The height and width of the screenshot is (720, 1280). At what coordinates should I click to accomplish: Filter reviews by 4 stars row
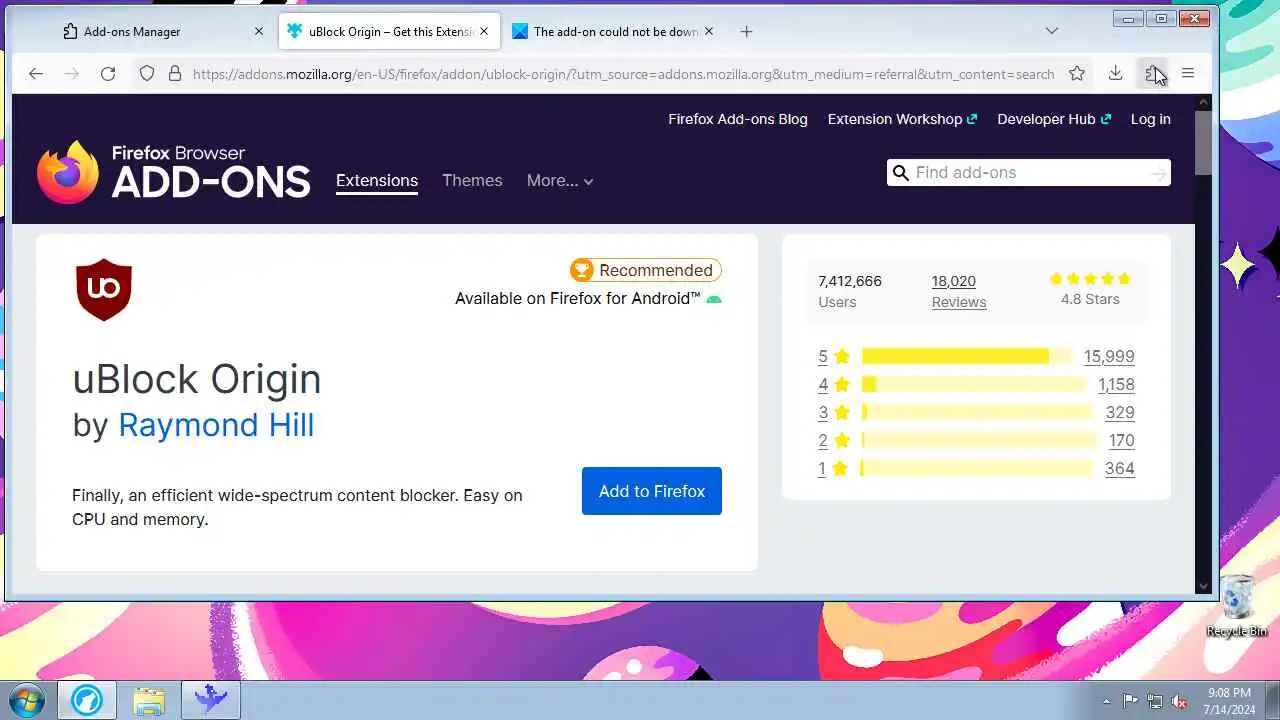point(976,384)
